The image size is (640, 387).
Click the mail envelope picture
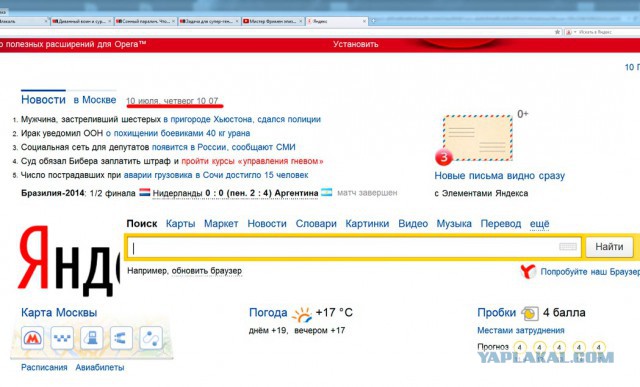478,138
